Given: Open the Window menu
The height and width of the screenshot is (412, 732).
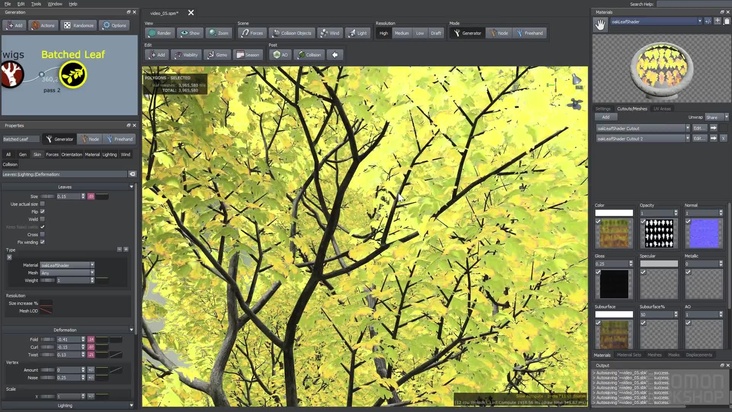Looking at the screenshot, I should coord(55,4).
